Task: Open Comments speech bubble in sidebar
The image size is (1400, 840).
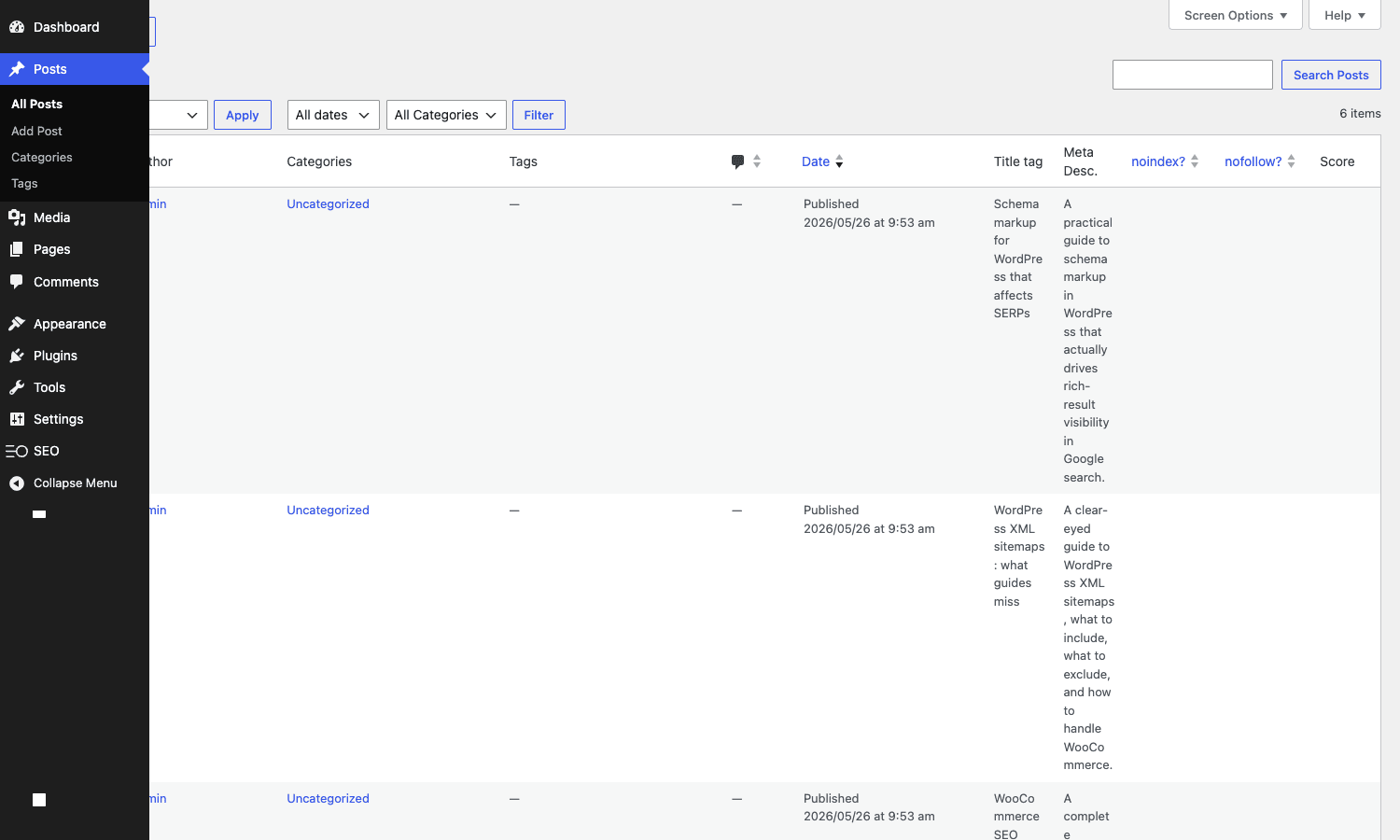Action: point(17,282)
